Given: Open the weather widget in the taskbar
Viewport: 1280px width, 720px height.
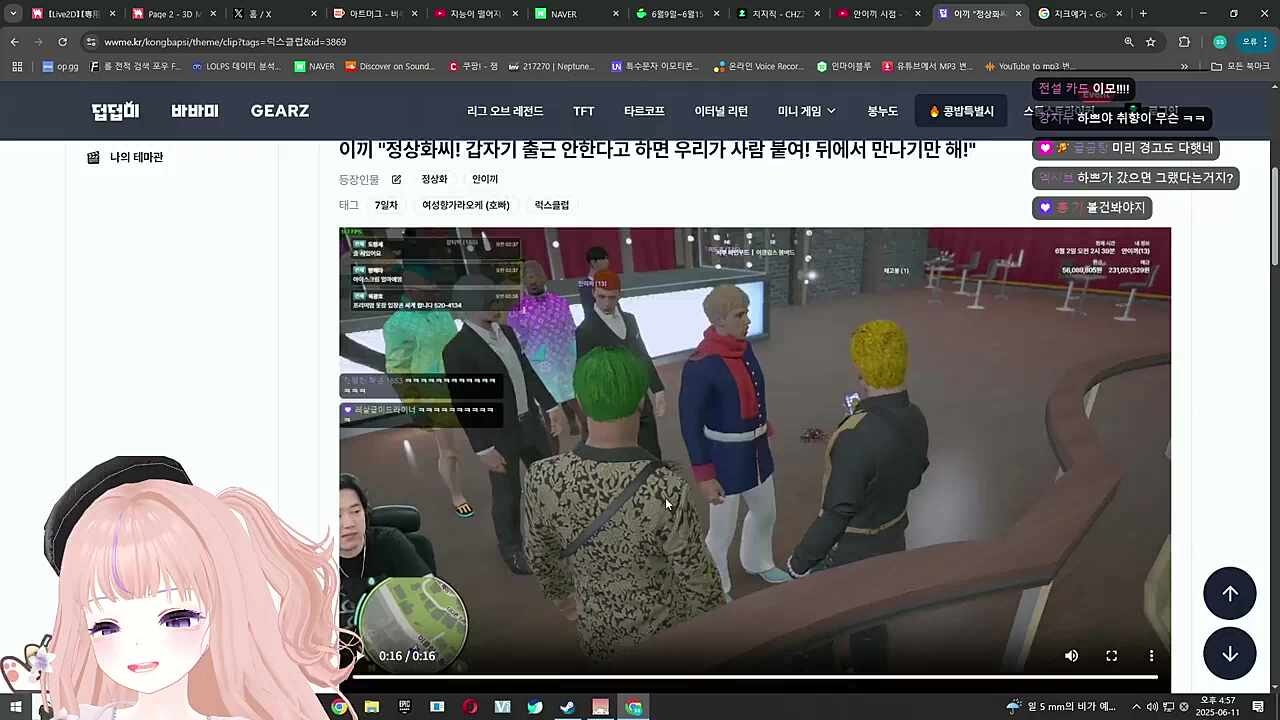Looking at the screenshot, I should [x=1063, y=707].
